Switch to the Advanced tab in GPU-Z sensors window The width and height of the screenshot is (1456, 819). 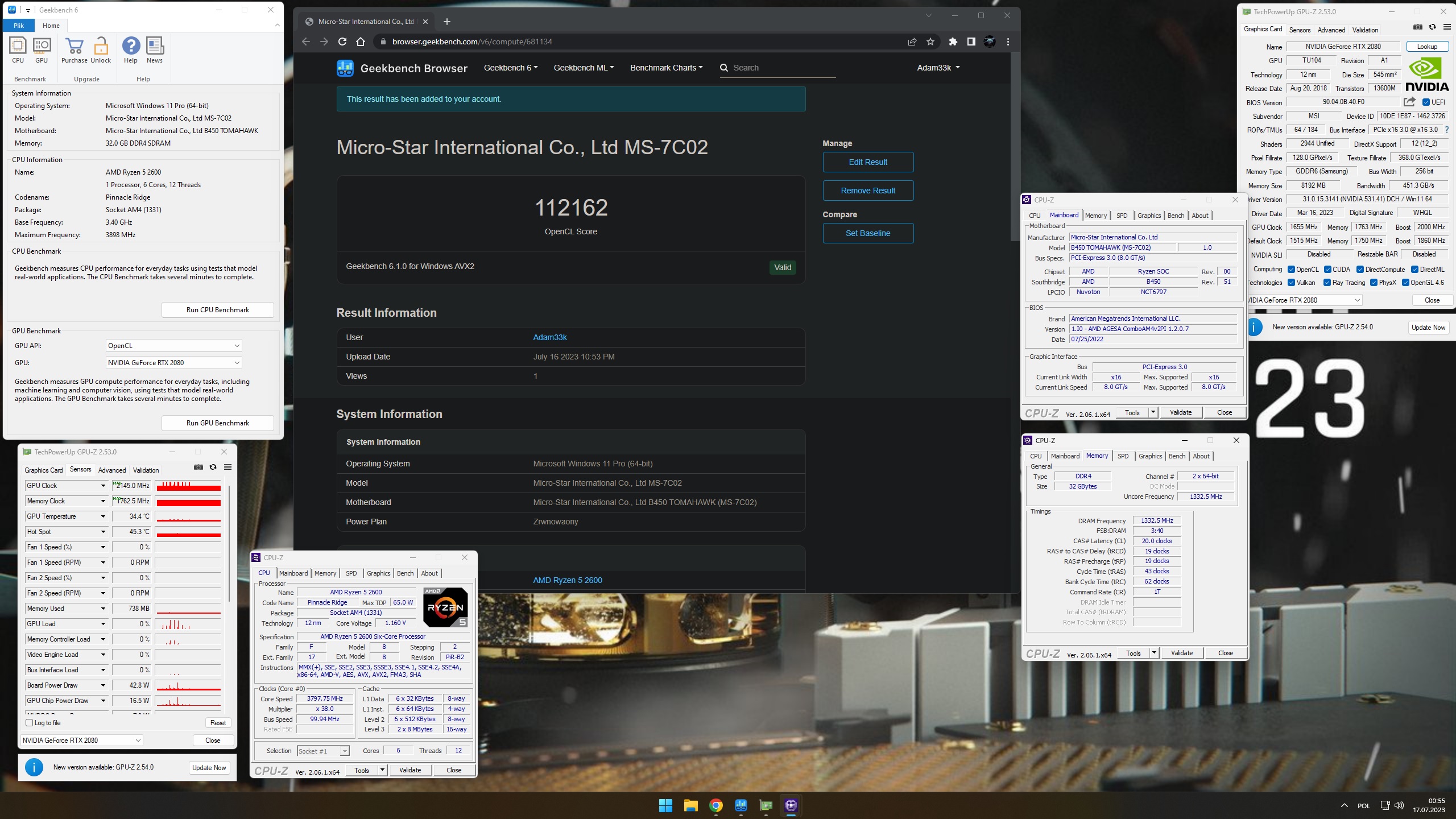[112, 470]
